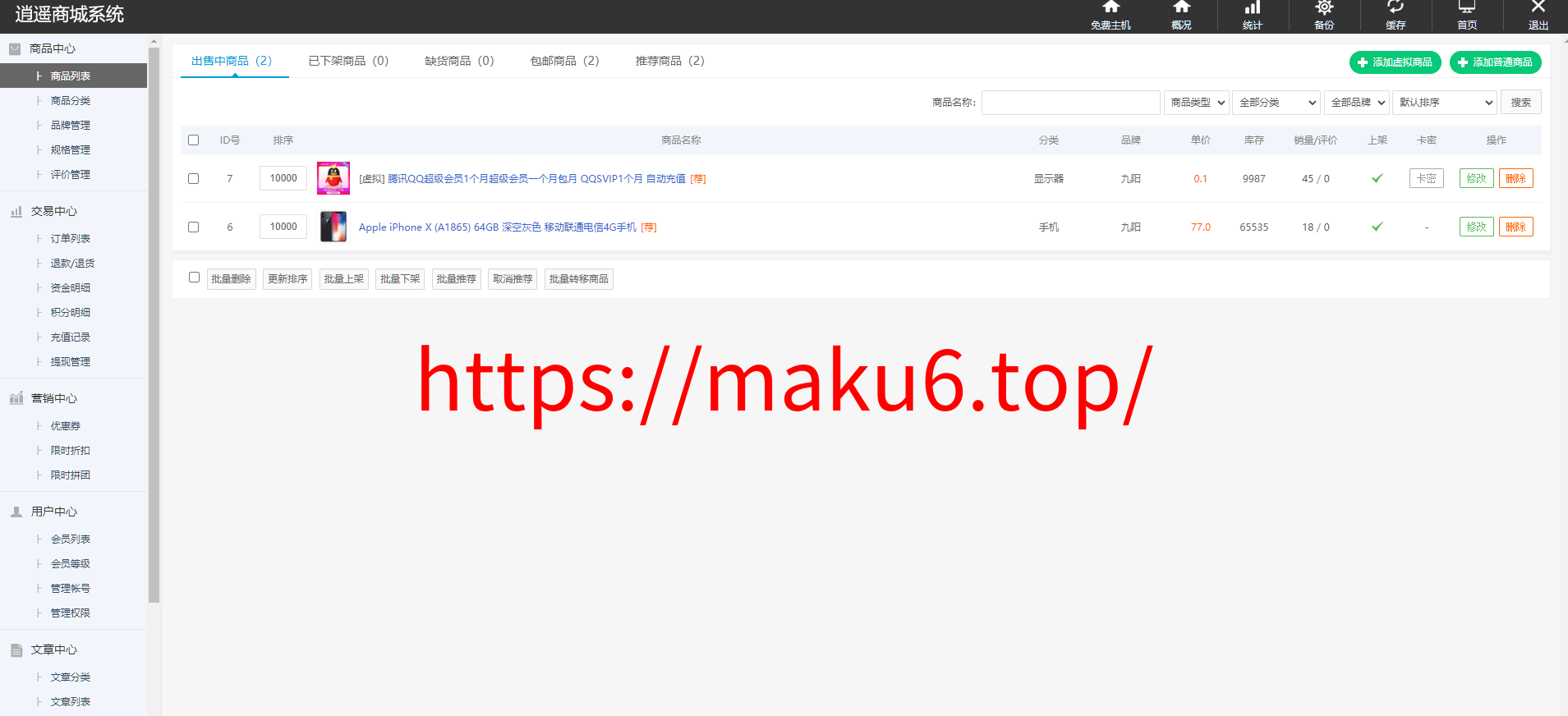Click the 用户中心 user icon
The image size is (1568, 716).
[x=16, y=512]
